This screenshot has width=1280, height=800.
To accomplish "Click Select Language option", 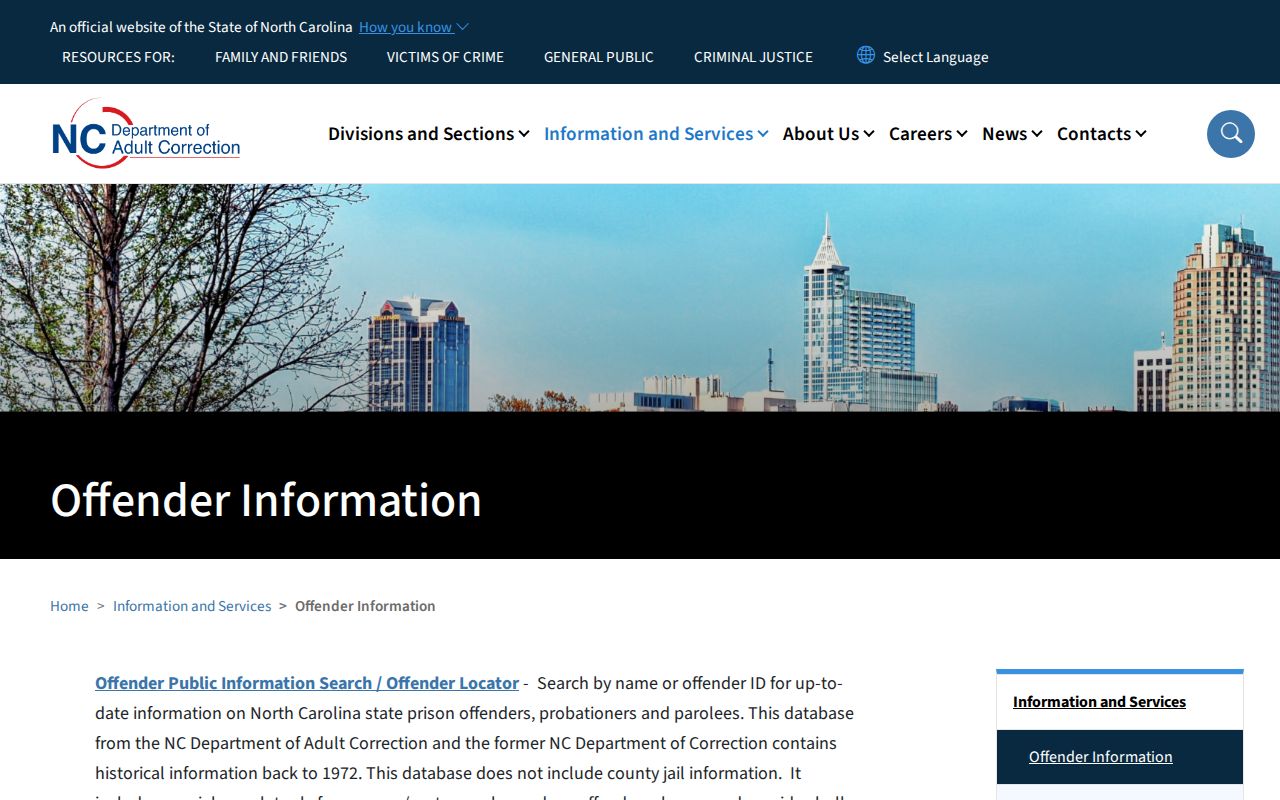I will tap(935, 57).
